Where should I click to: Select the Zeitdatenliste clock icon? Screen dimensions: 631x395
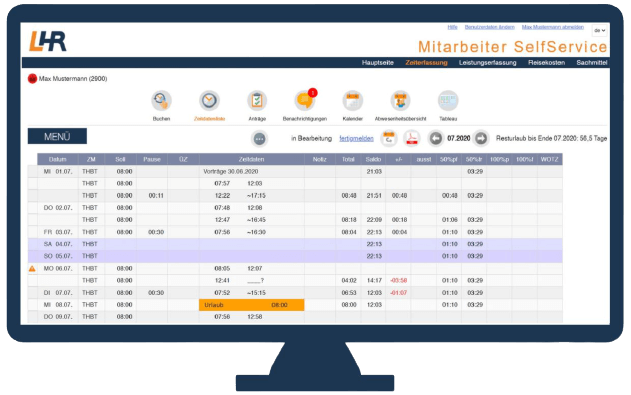[209, 101]
